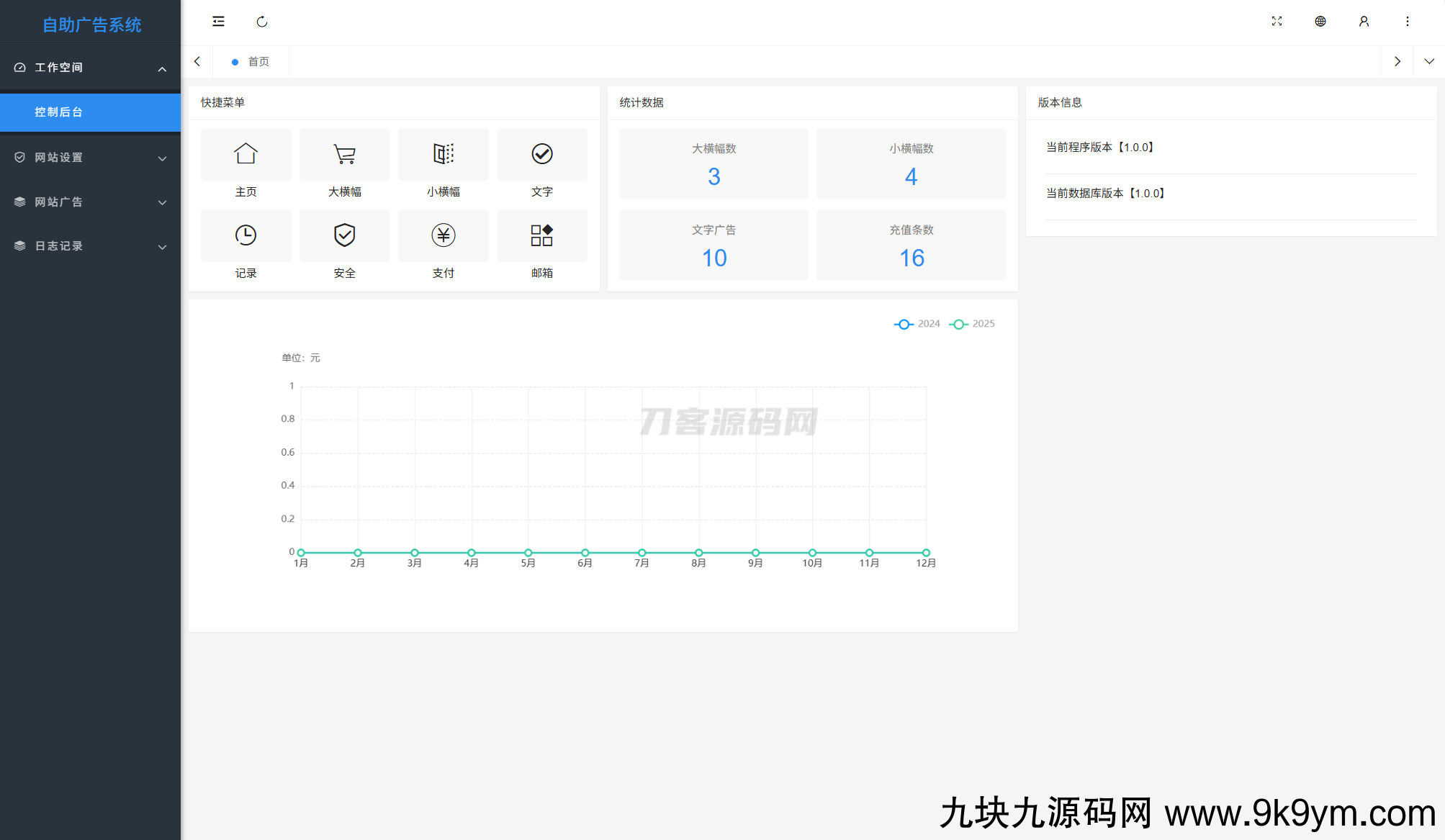This screenshot has height=840, width=1445.
Task: Open the 安全 shield shortcut
Action: point(344,235)
